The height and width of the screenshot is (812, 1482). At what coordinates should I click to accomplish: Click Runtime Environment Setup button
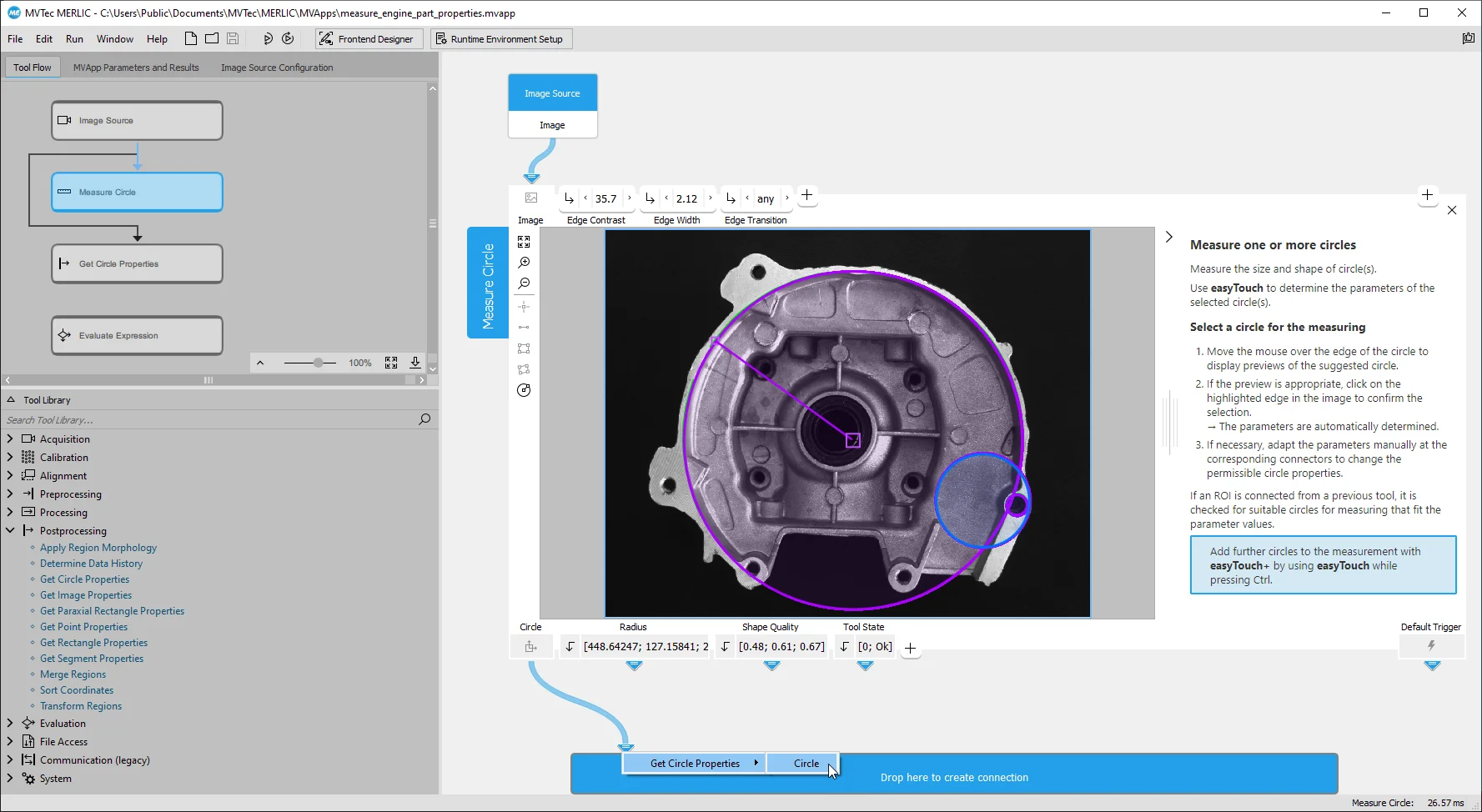[x=500, y=39]
